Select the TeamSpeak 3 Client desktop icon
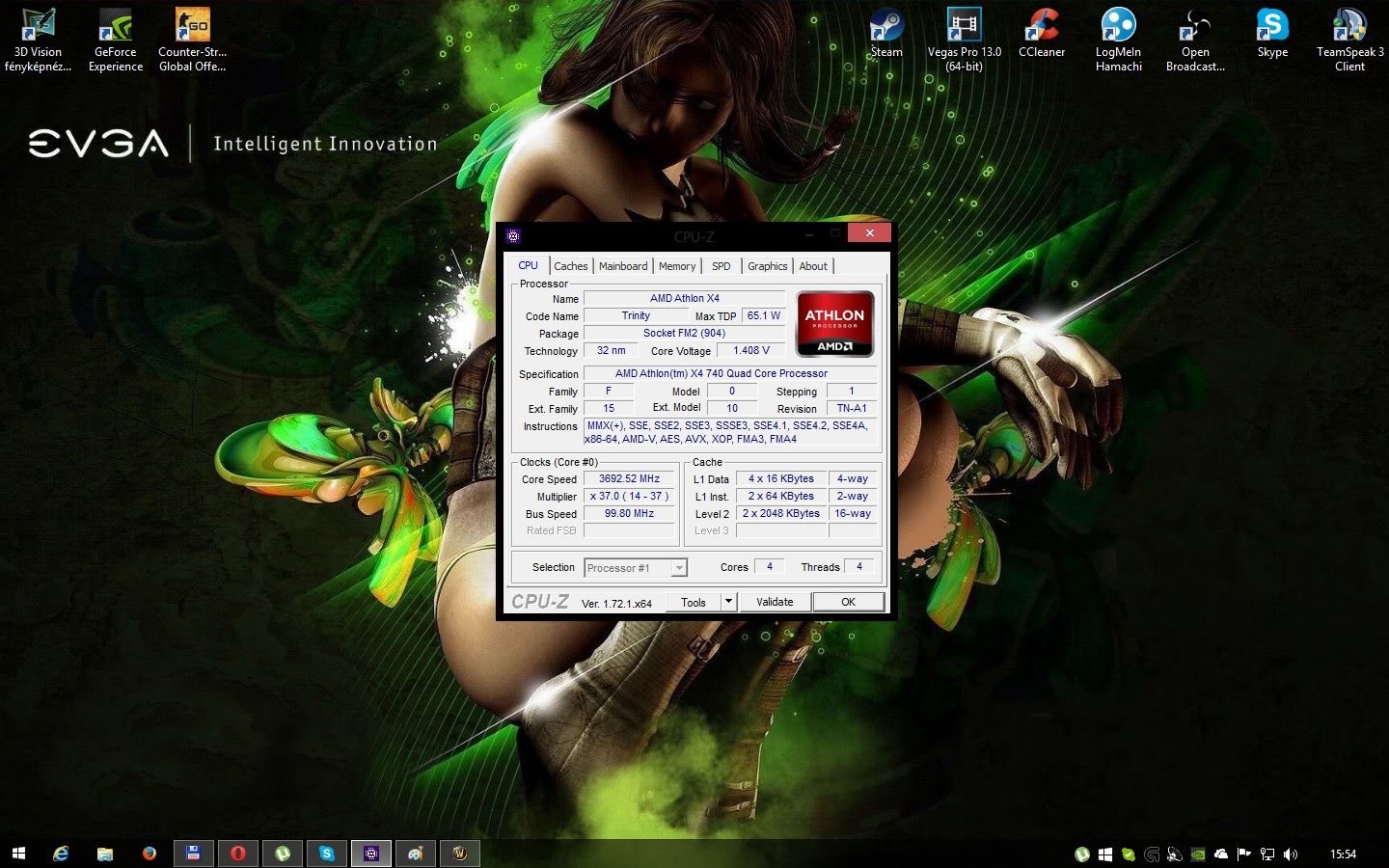Viewport: 1389px width, 868px height. [x=1349, y=40]
